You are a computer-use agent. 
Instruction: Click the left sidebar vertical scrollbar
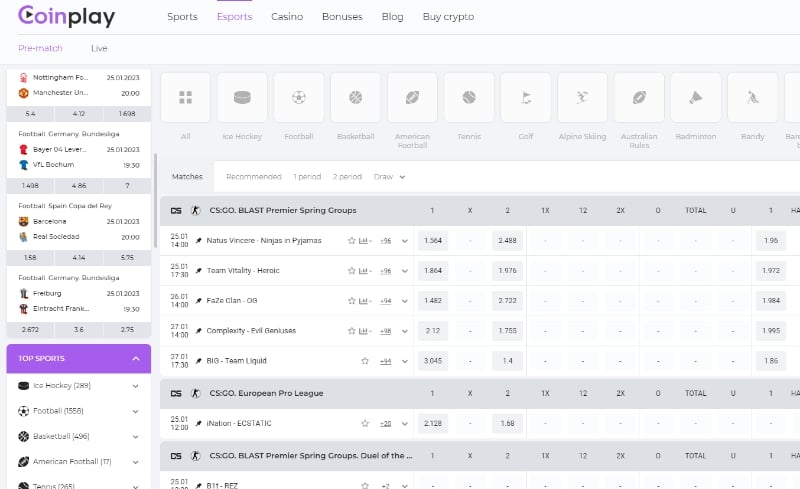pos(155,201)
